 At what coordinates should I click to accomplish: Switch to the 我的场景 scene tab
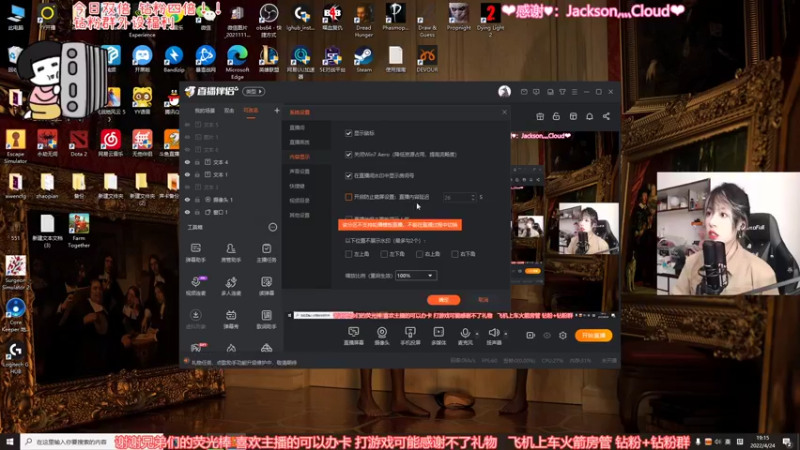[205, 111]
